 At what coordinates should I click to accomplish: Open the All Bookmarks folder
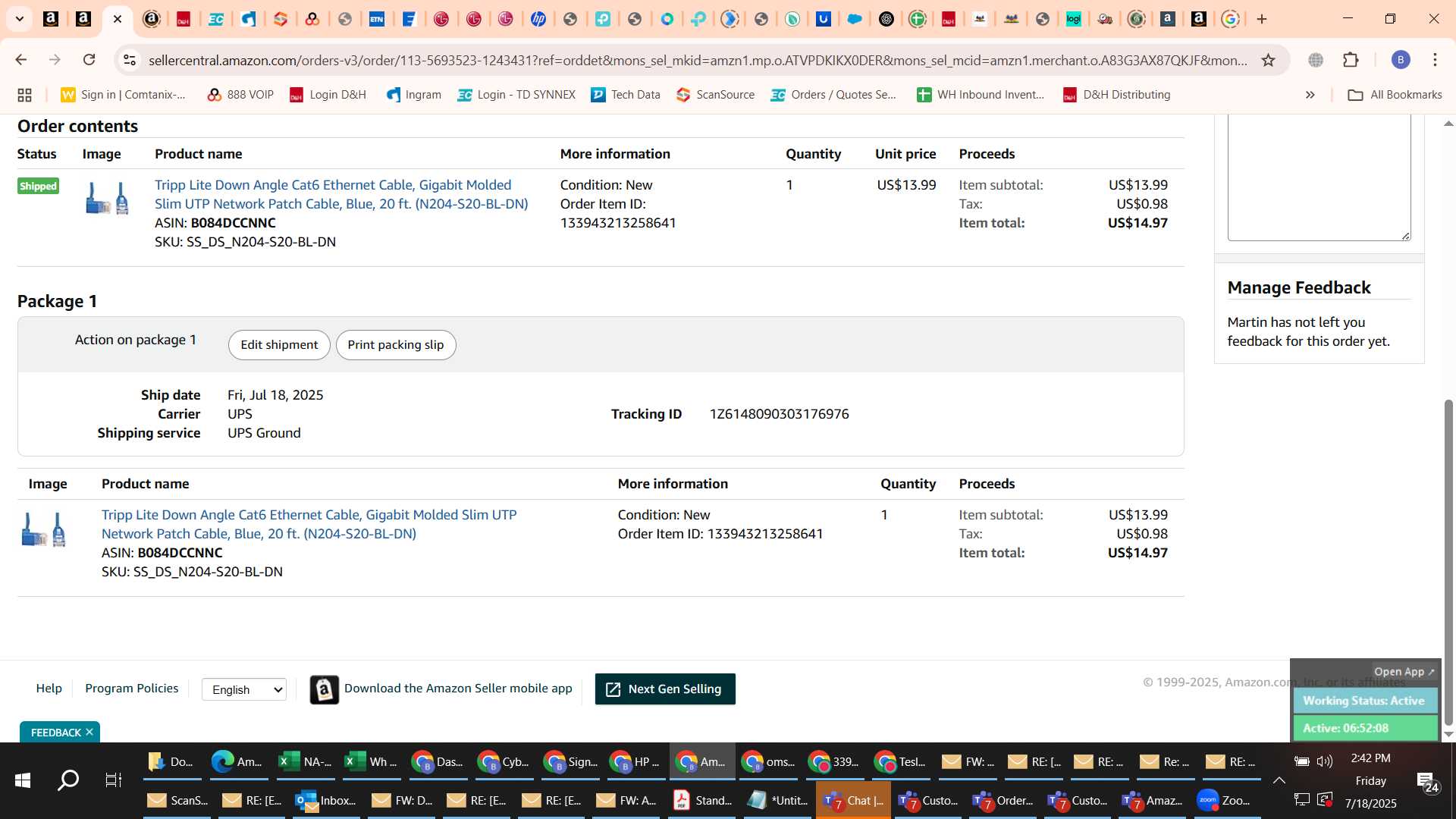(x=1395, y=95)
